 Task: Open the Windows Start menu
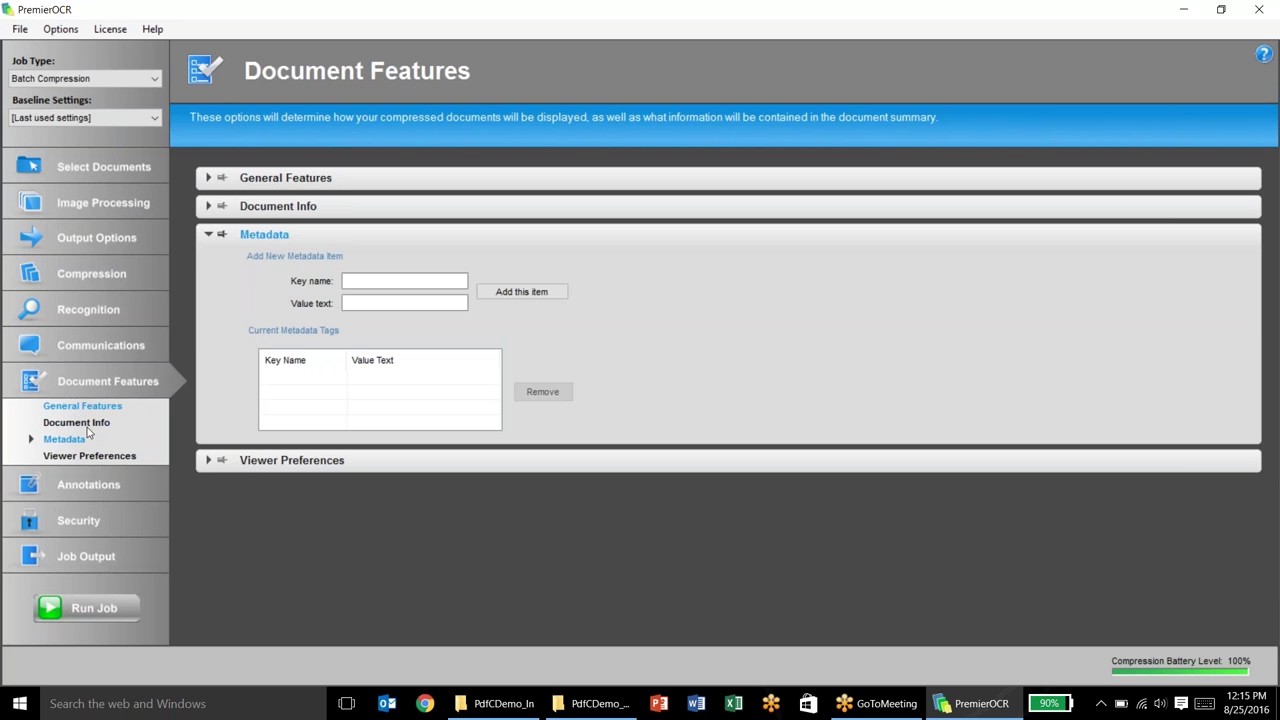pyautogui.click(x=19, y=703)
